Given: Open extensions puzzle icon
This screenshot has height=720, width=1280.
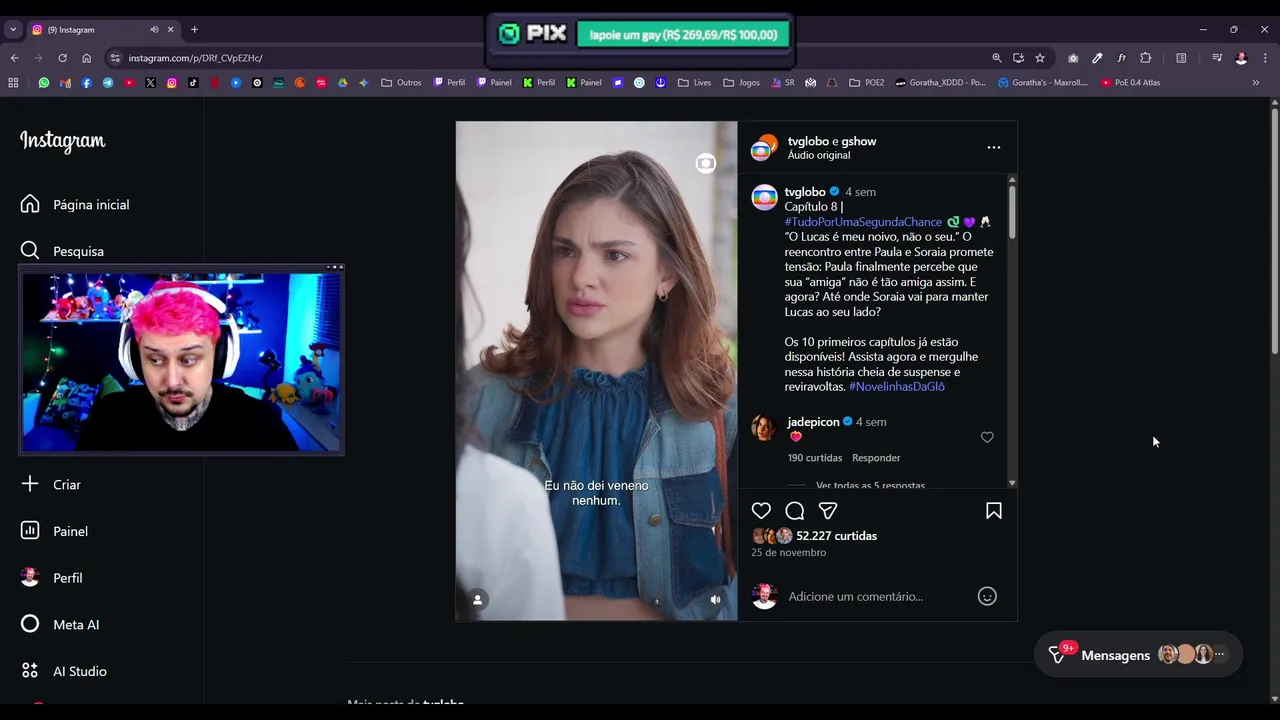Looking at the screenshot, I should pos(1146,58).
